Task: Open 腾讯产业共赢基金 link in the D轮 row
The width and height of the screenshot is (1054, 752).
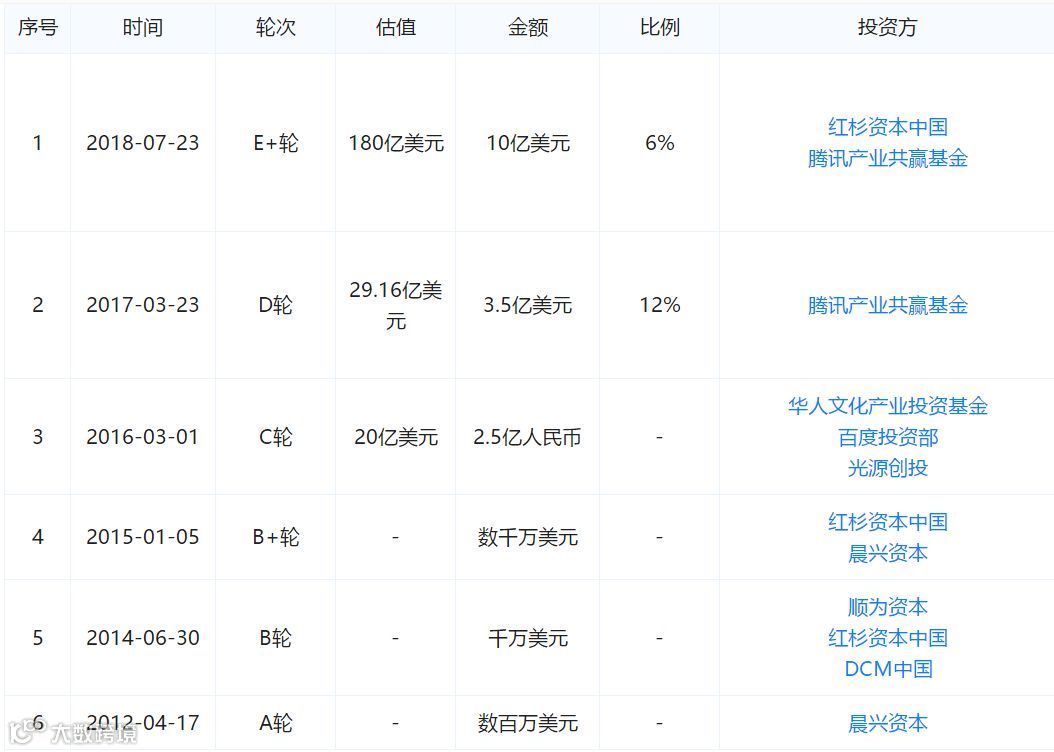Action: pyautogui.click(x=887, y=306)
